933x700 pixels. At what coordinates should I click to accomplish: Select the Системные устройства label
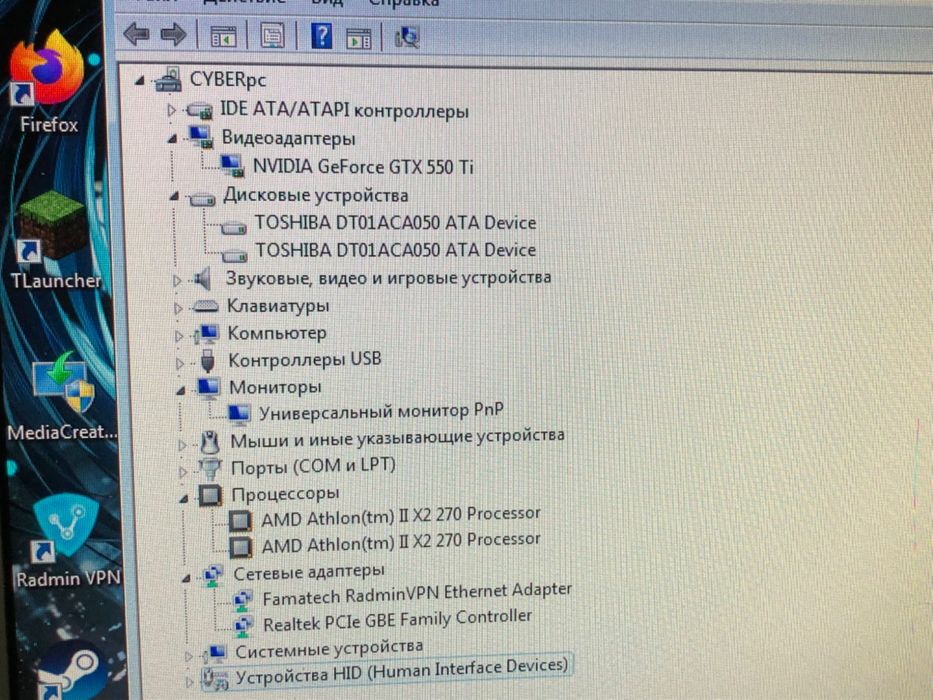[x=329, y=649]
